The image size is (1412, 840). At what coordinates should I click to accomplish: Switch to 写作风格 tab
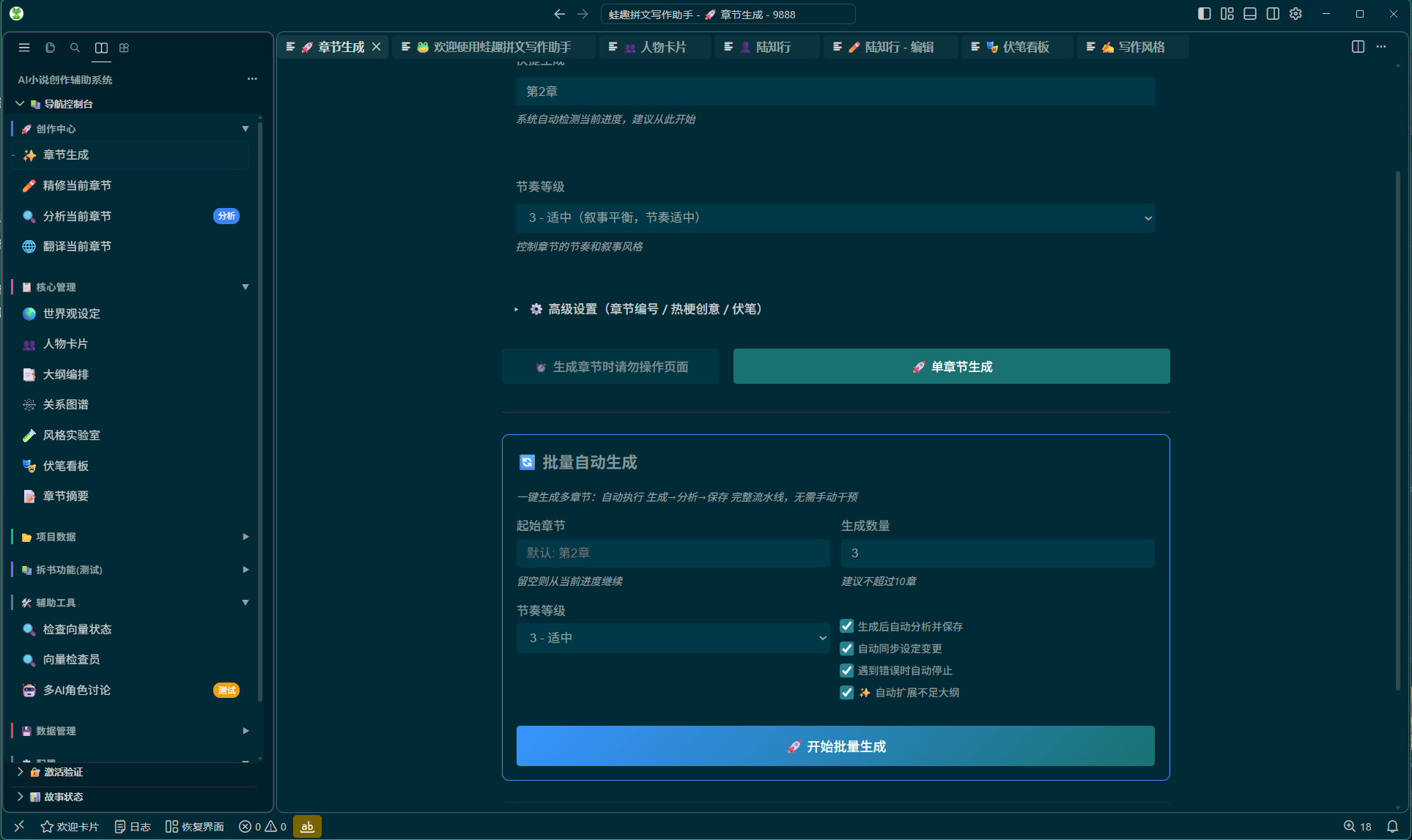[x=1133, y=47]
